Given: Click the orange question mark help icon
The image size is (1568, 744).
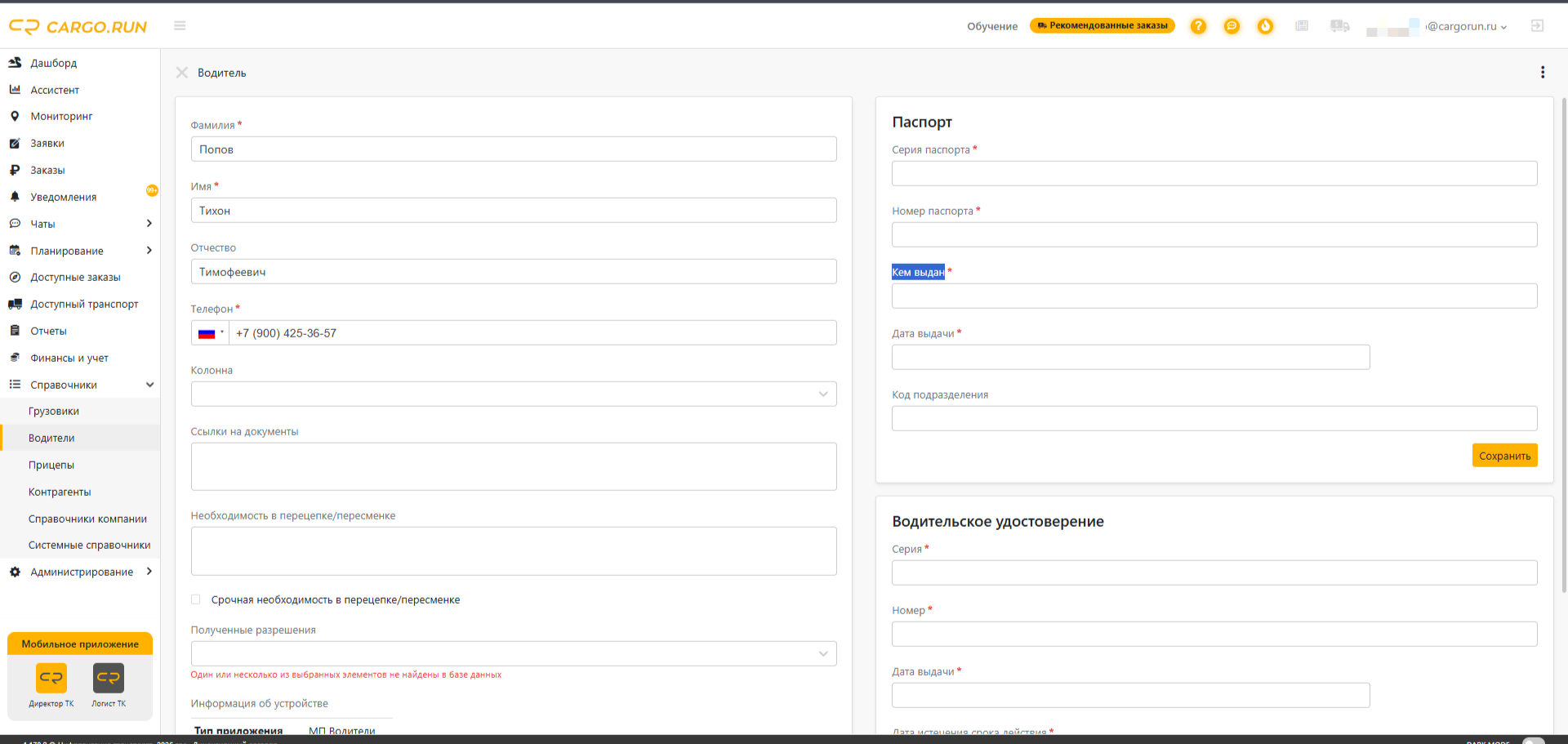Looking at the screenshot, I should 1198,26.
